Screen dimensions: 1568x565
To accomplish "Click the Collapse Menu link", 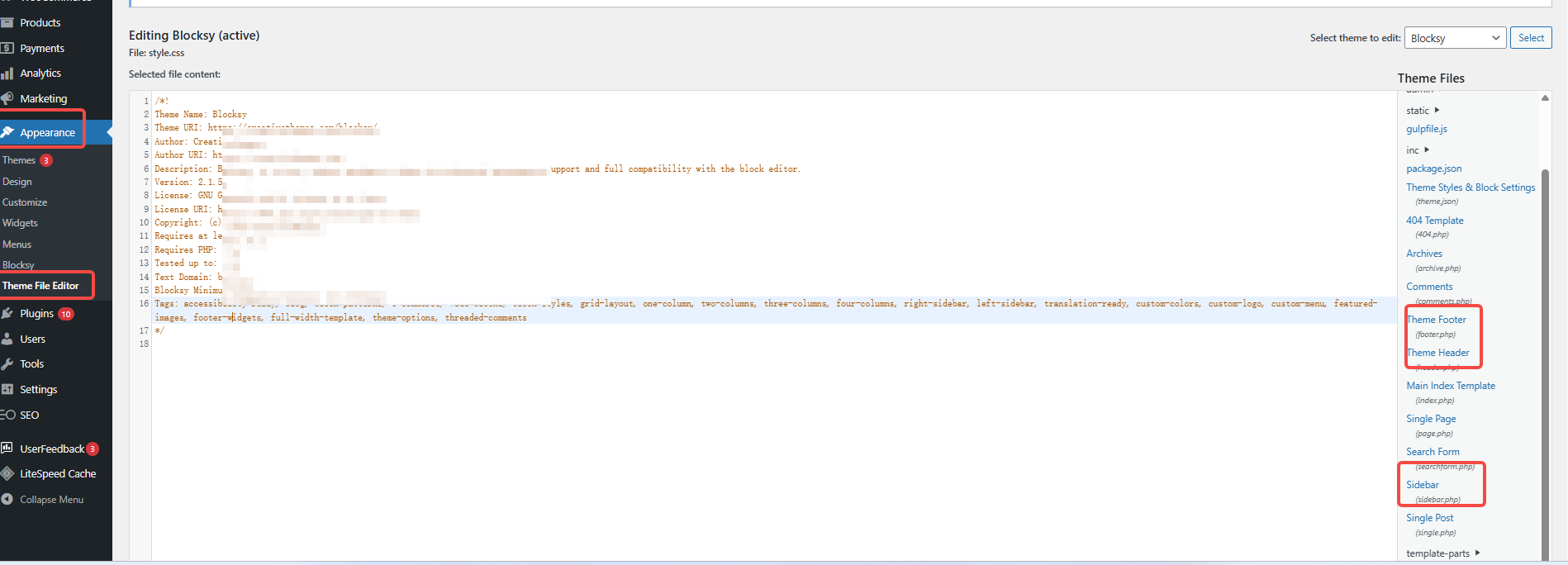I will tap(51, 500).
